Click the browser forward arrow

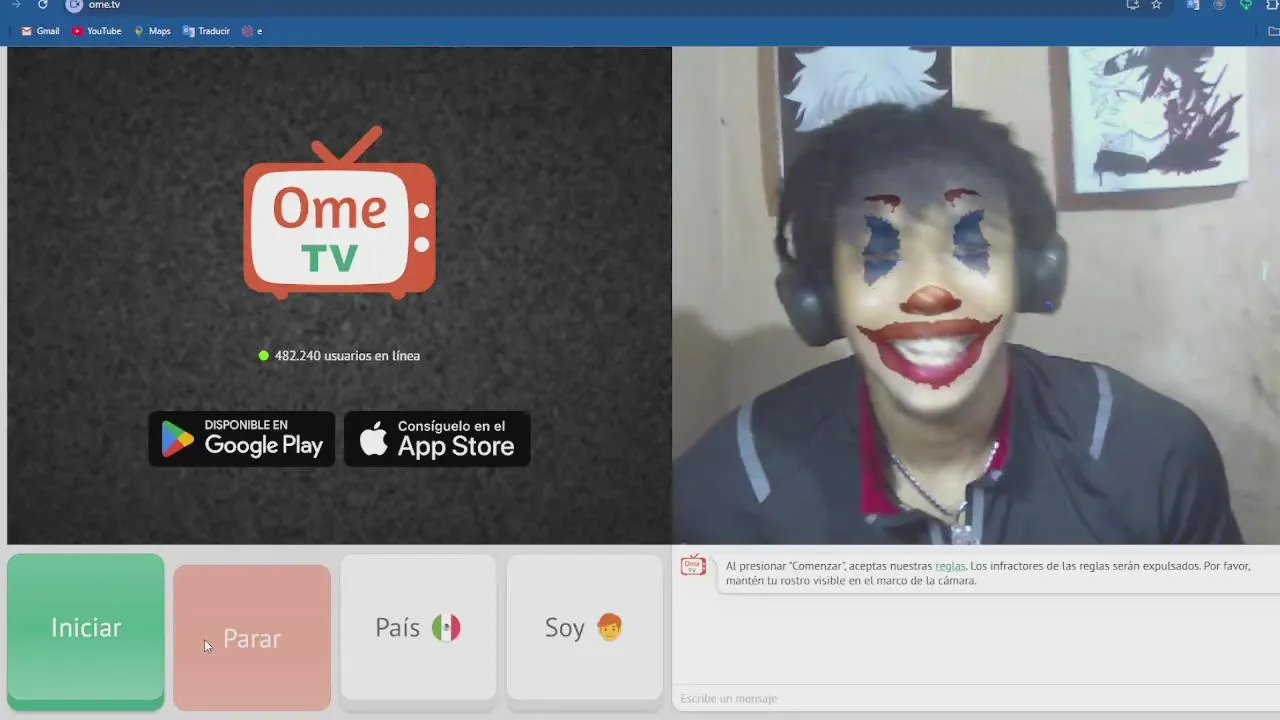pyautogui.click(x=15, y=5)
